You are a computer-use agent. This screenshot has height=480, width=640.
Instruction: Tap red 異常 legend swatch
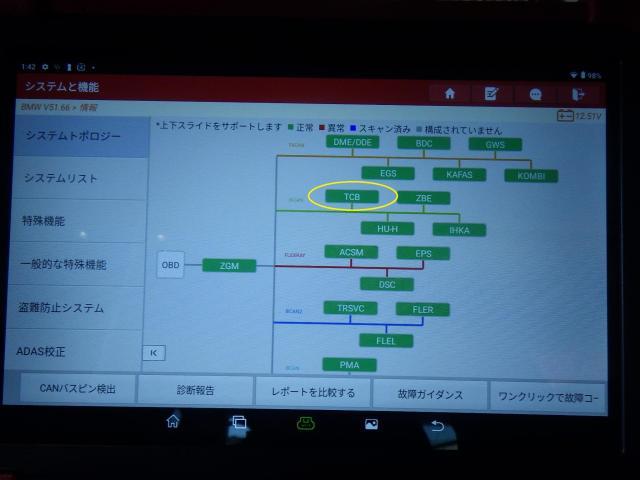point(322,128)
